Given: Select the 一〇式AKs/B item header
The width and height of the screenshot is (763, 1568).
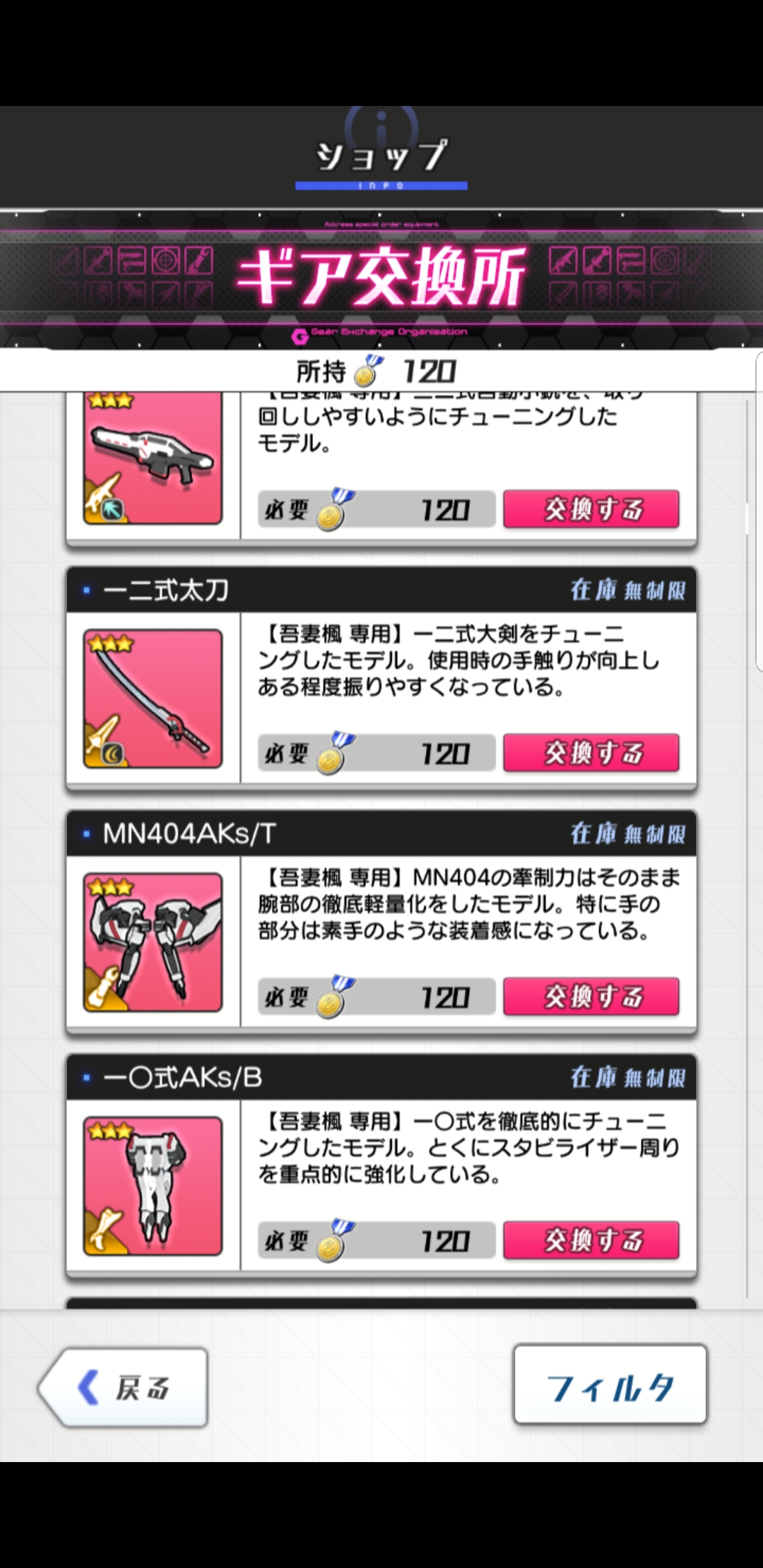Looking at the screenshot, I should click(x=381, y=1077).
